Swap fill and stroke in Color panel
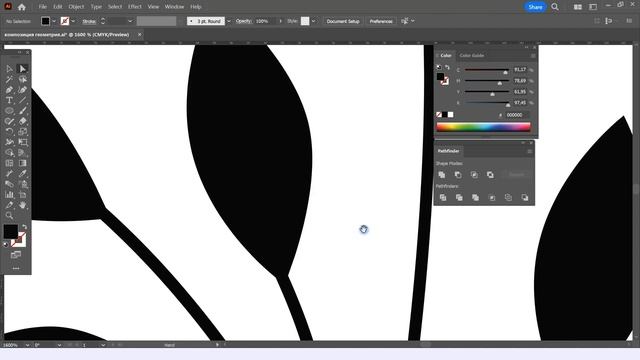The image size is (640, 360). point(447,67)
